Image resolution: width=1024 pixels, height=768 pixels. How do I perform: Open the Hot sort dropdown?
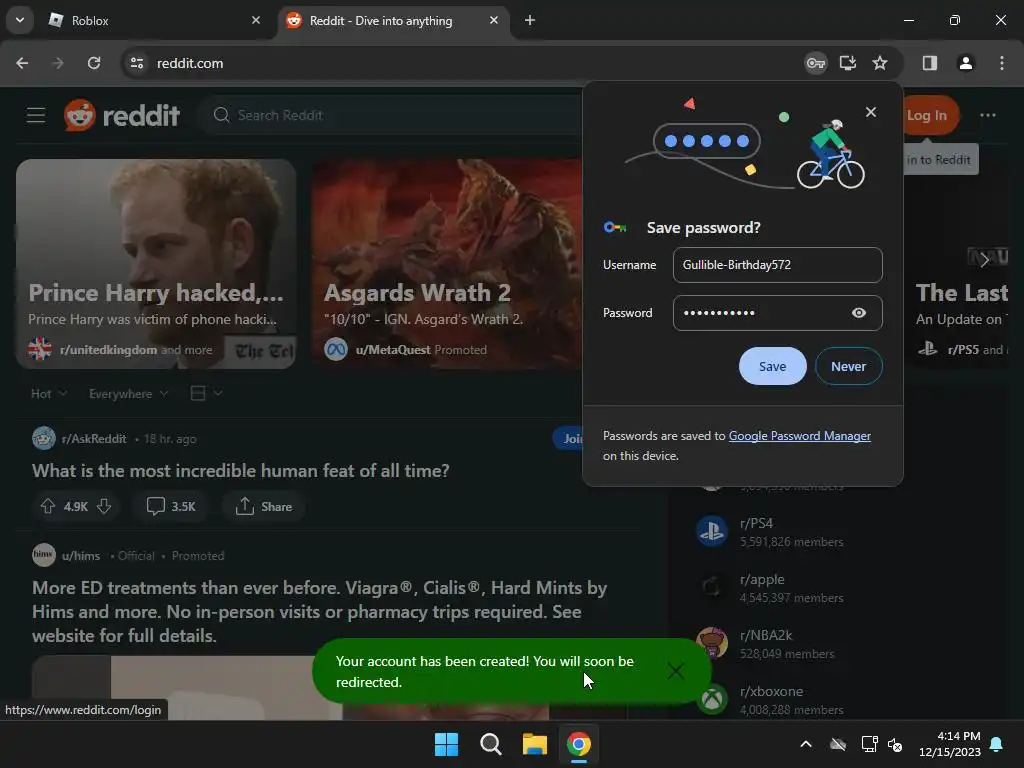click(49, 394)
